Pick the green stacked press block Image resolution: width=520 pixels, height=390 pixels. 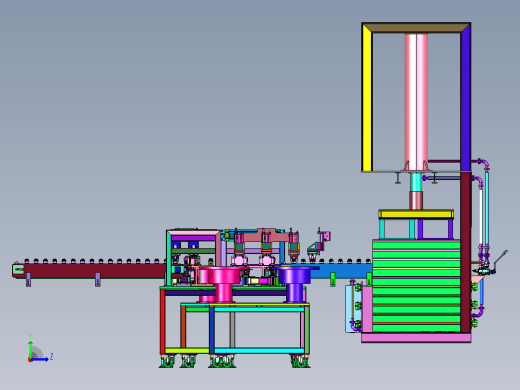coord(416,286)
